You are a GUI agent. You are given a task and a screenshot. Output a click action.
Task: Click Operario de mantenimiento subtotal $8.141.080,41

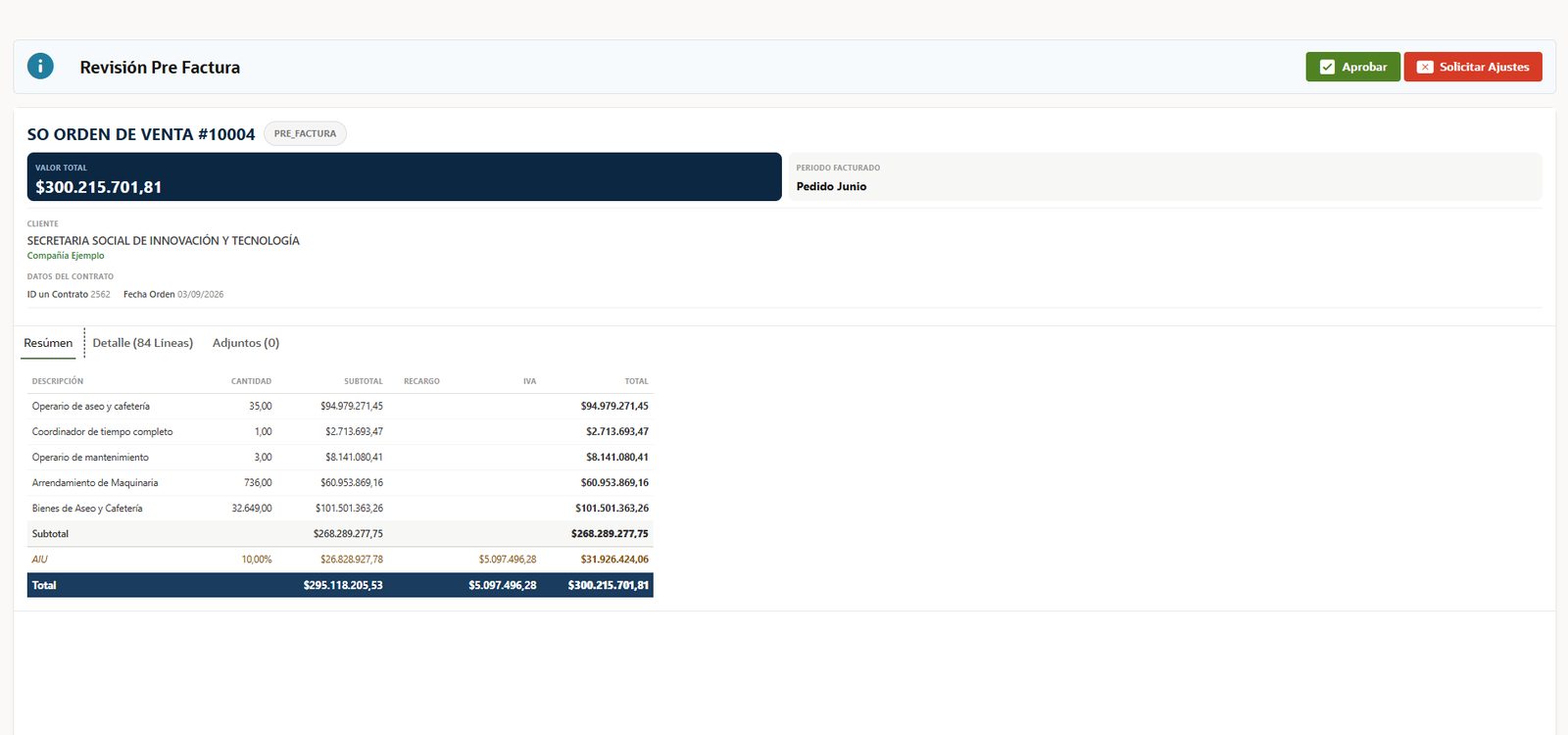point(354,458)
